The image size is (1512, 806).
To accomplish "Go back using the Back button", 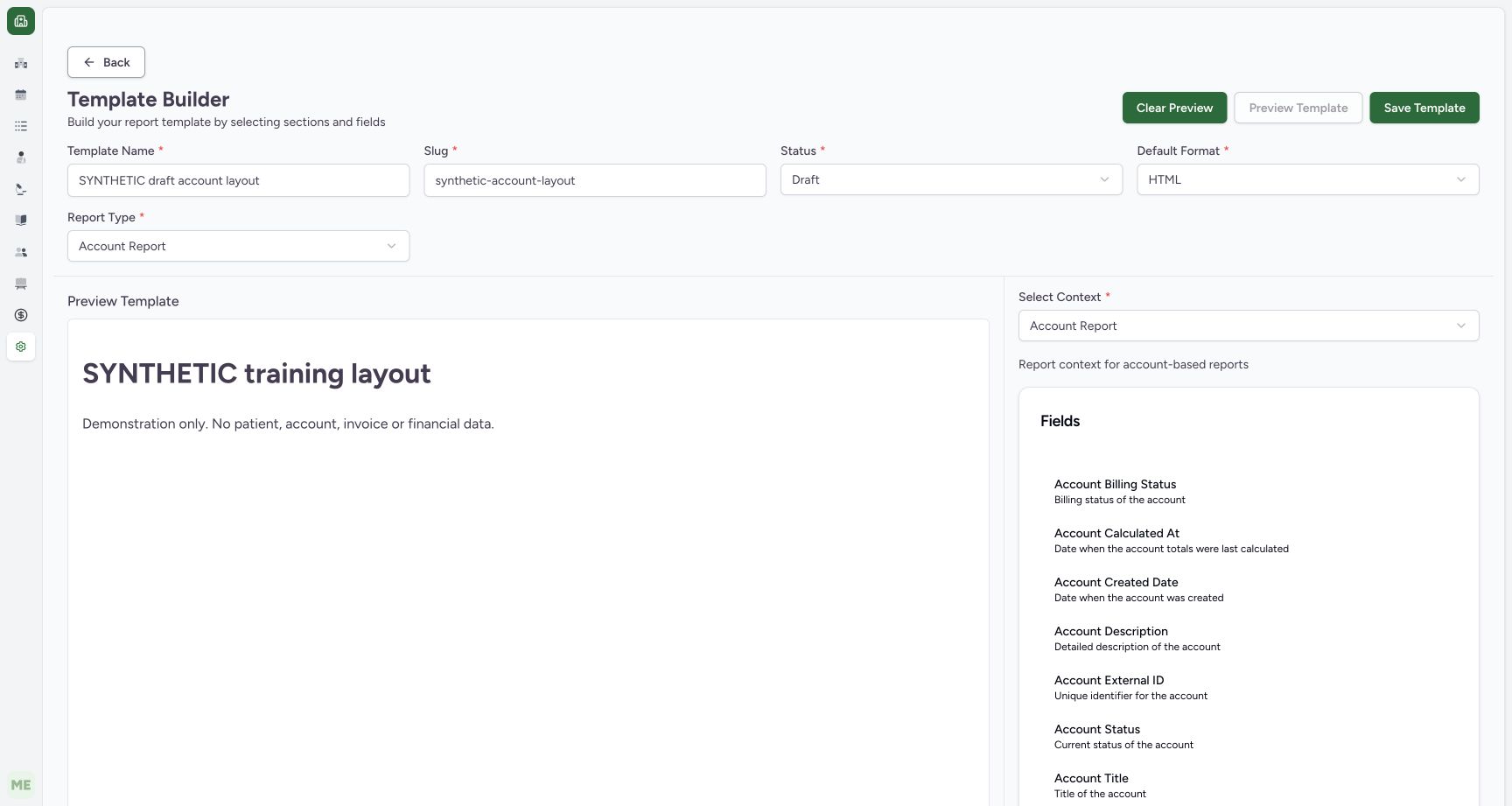I will point(106,62).
